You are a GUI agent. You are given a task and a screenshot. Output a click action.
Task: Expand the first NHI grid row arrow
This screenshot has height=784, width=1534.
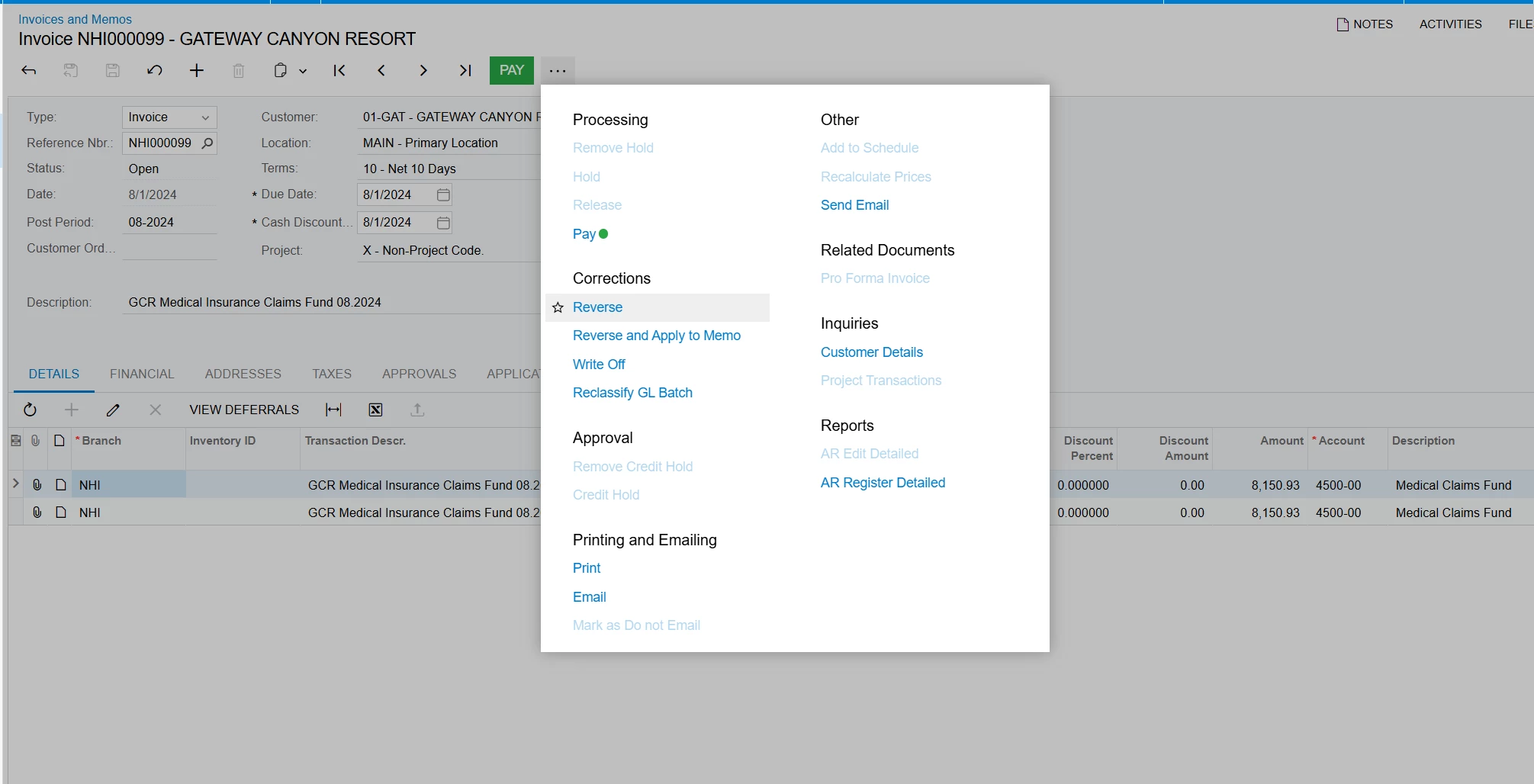point(15,484)
